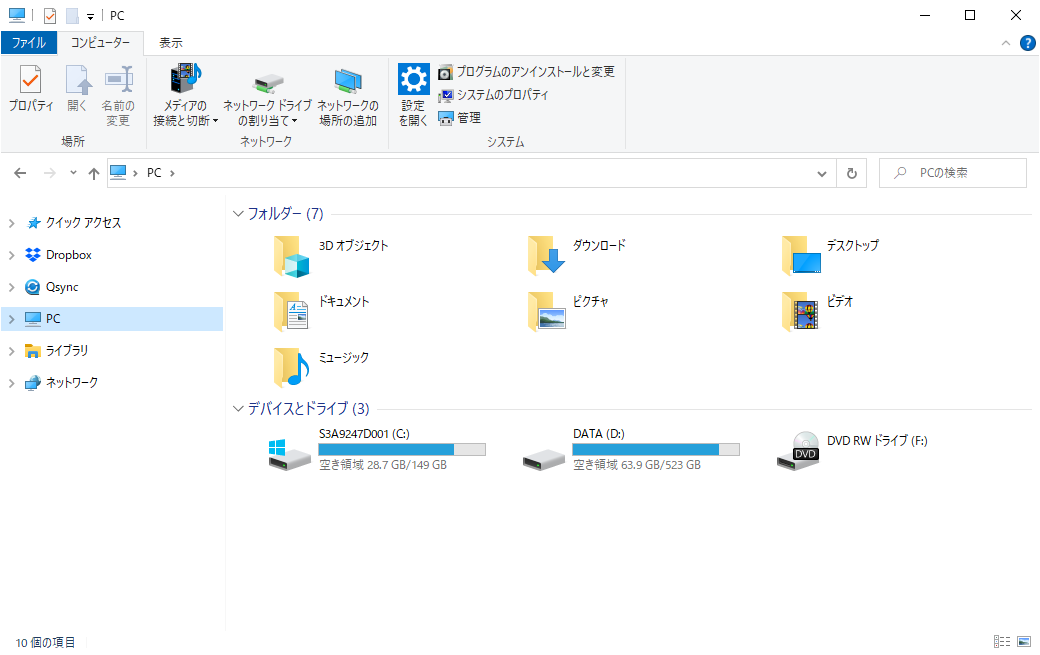Click the Qsync icon in navigation pane
The width and height of the screenshot is (1040, 655).
[32, 286]
